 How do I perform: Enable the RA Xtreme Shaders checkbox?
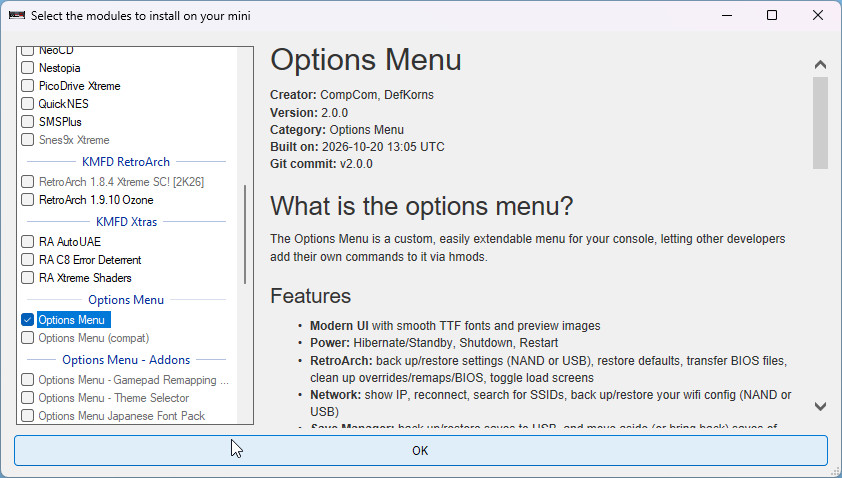27,278
